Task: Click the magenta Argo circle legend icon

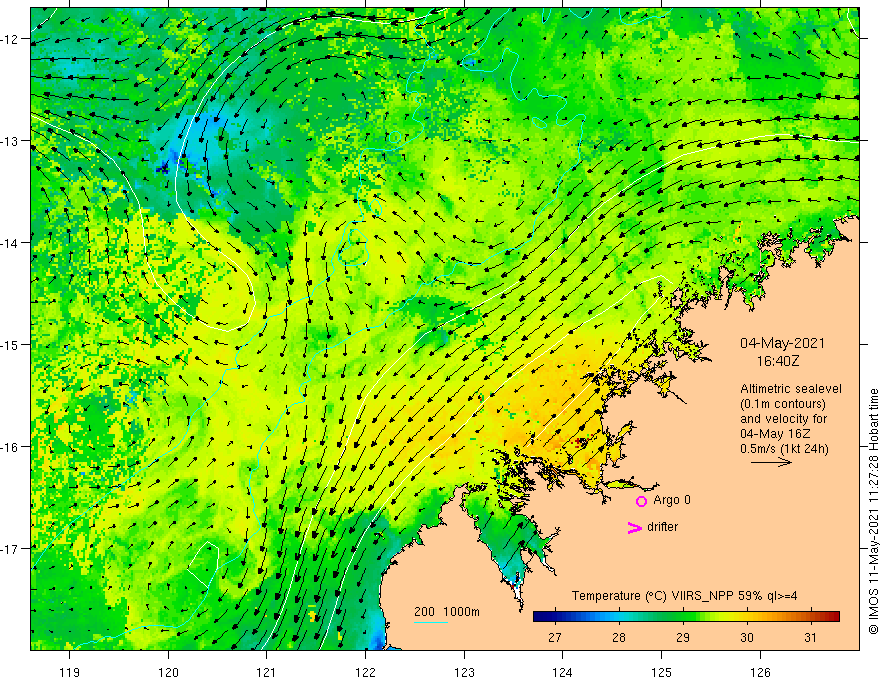Action: 641,501
